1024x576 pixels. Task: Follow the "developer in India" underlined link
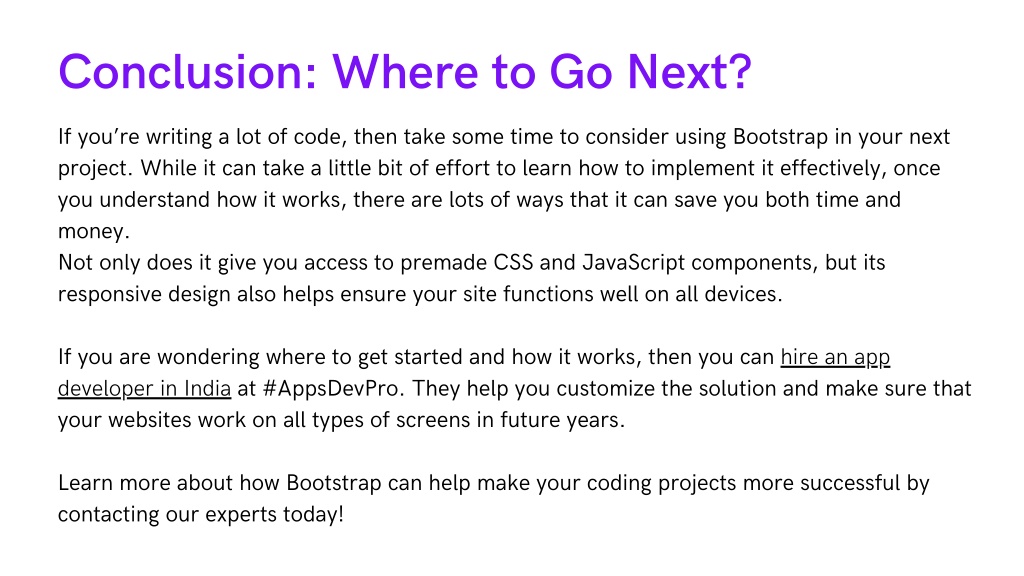click(144, 389)
